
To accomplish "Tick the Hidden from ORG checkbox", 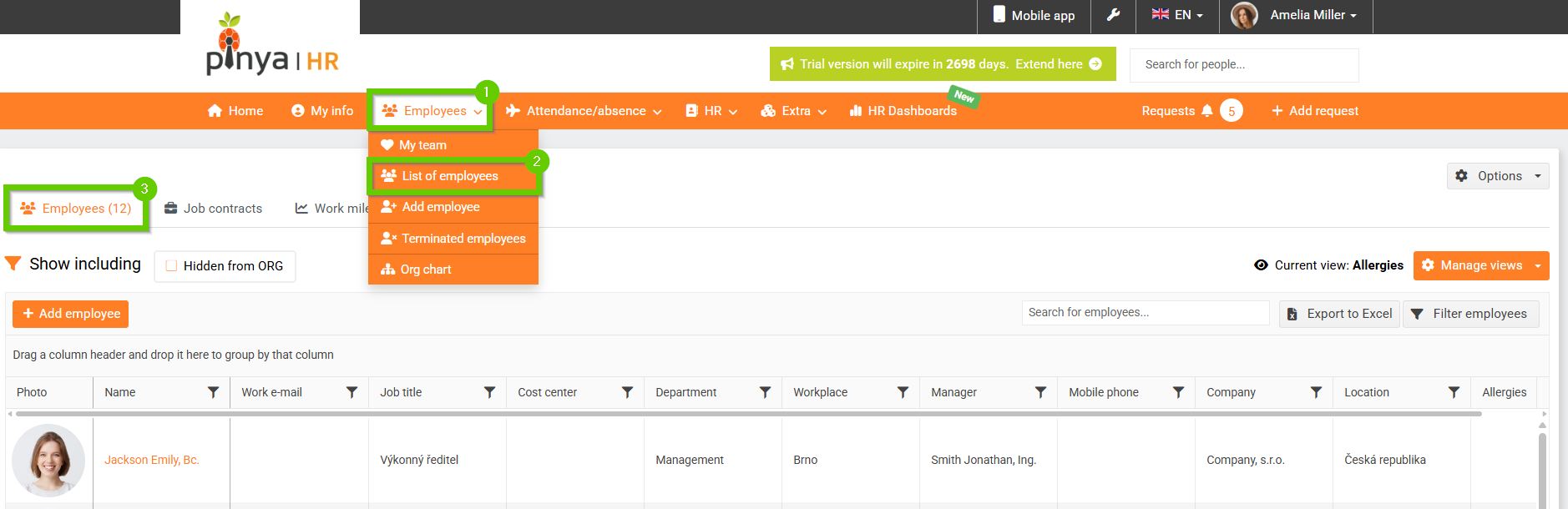I will [171, 266].
